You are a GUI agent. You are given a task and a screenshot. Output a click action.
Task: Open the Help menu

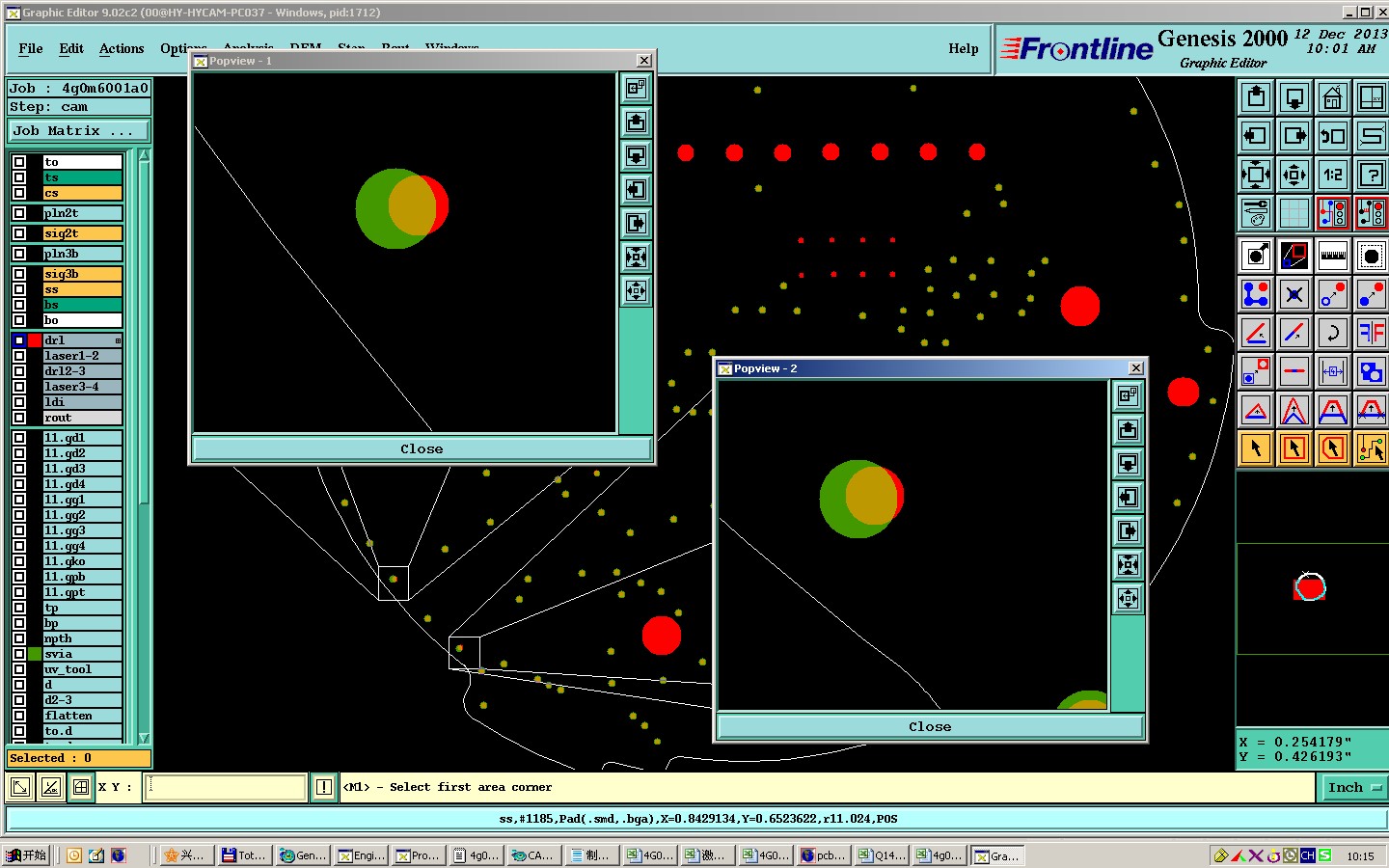[963, 48]
